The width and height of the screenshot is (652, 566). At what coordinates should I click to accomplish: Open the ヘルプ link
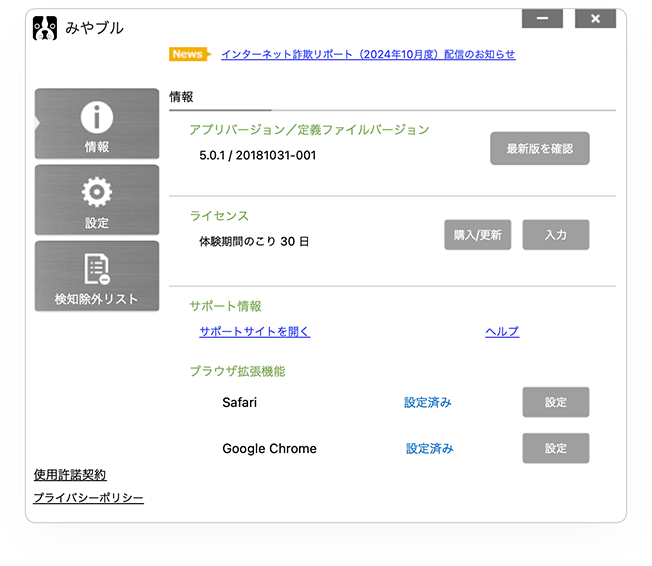[502, 332]
